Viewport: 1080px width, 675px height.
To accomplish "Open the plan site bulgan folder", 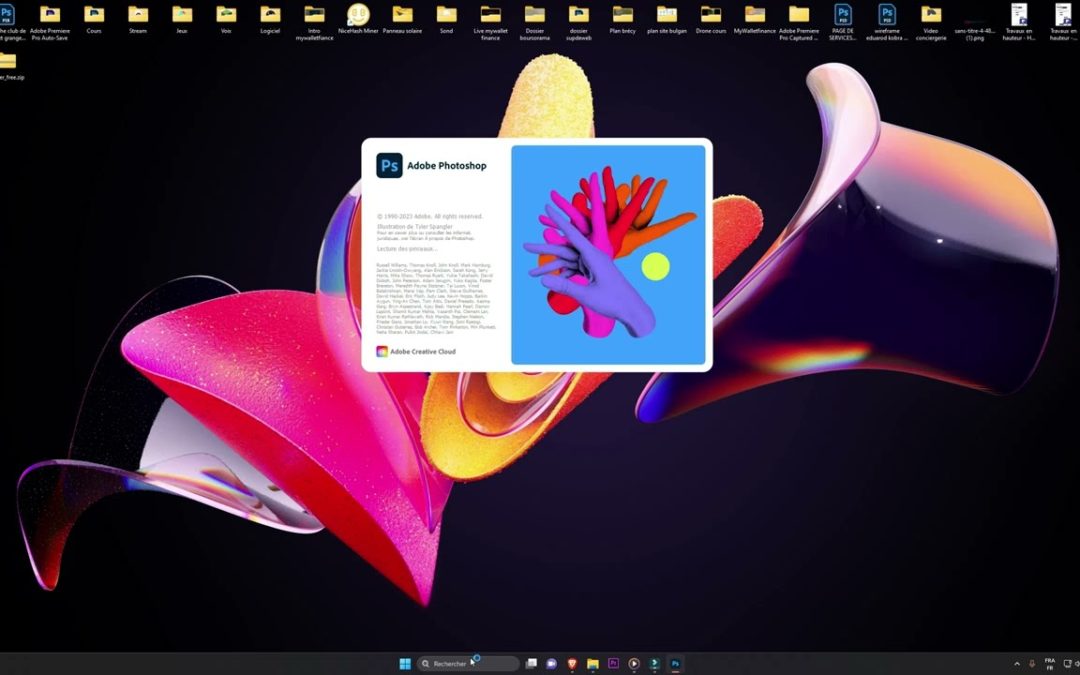I will [x=667, y=19].
